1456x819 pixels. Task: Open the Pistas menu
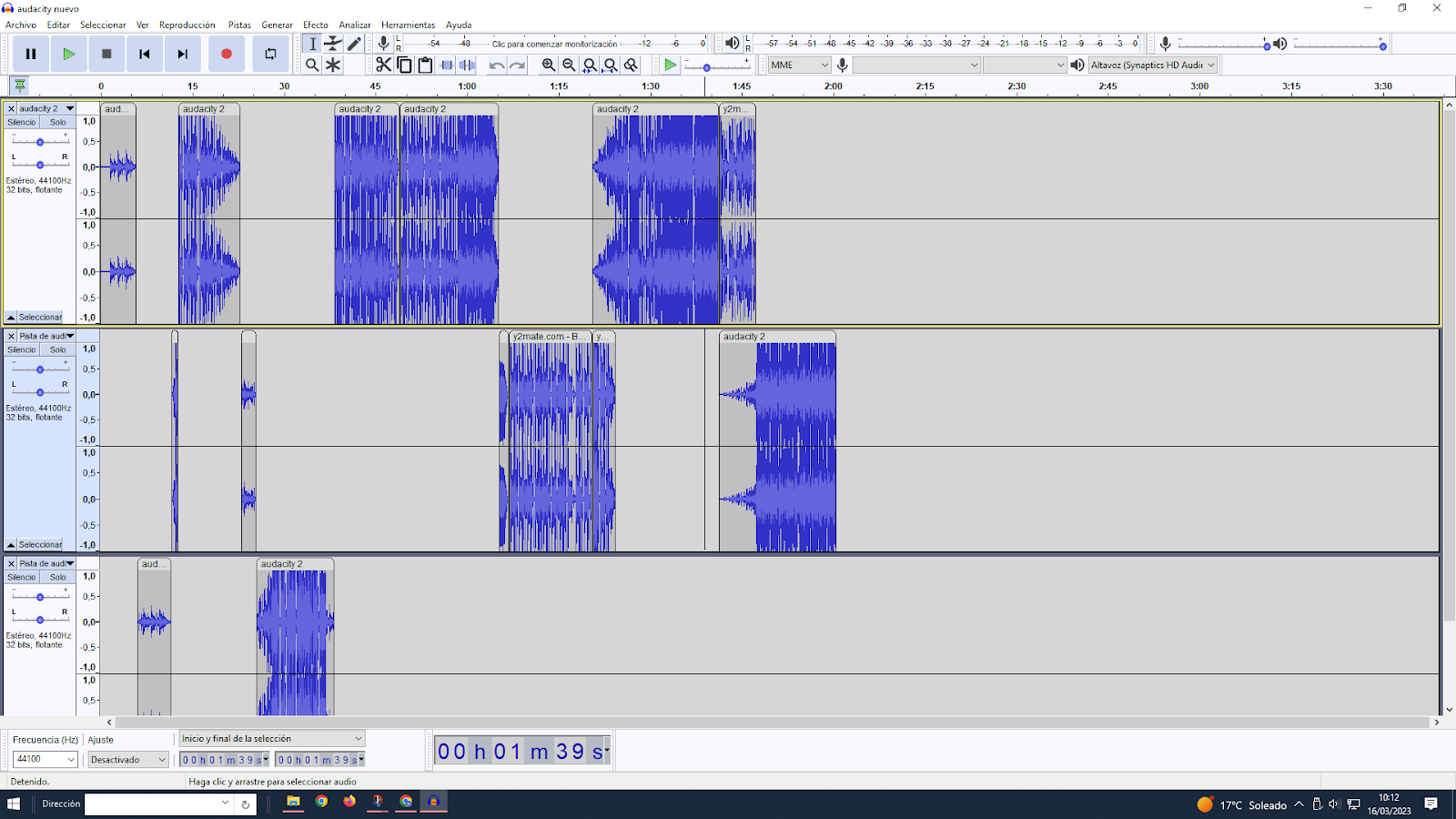coord(239,25)
